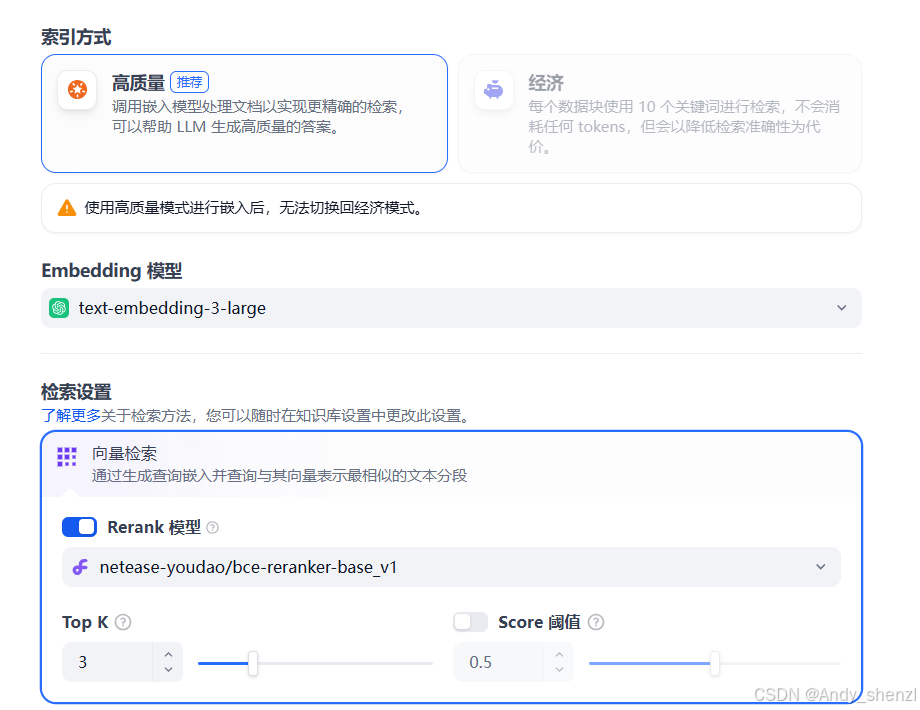Screen dimensions: 920x710
Task: Increment Top K with the up stepper
Action: [168, 656]
